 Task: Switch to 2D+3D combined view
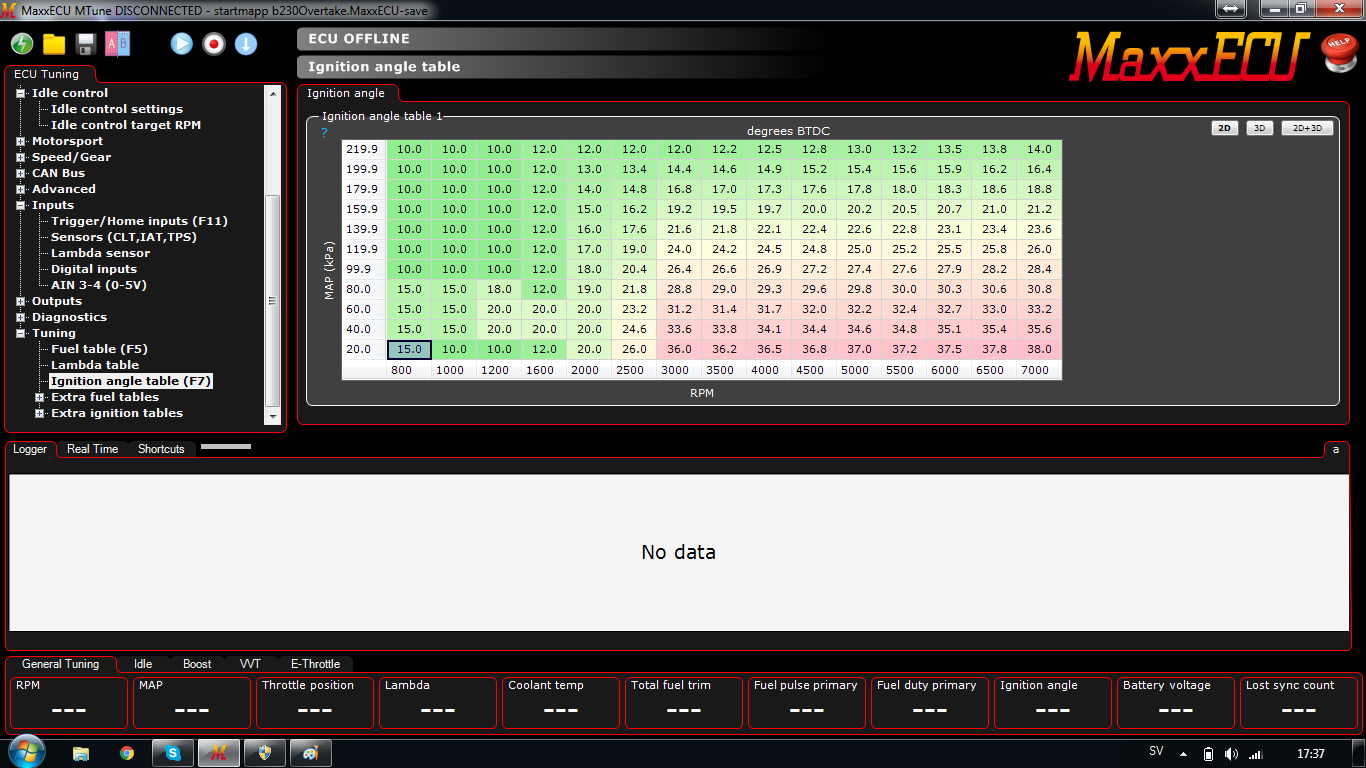coord(1307,128)
